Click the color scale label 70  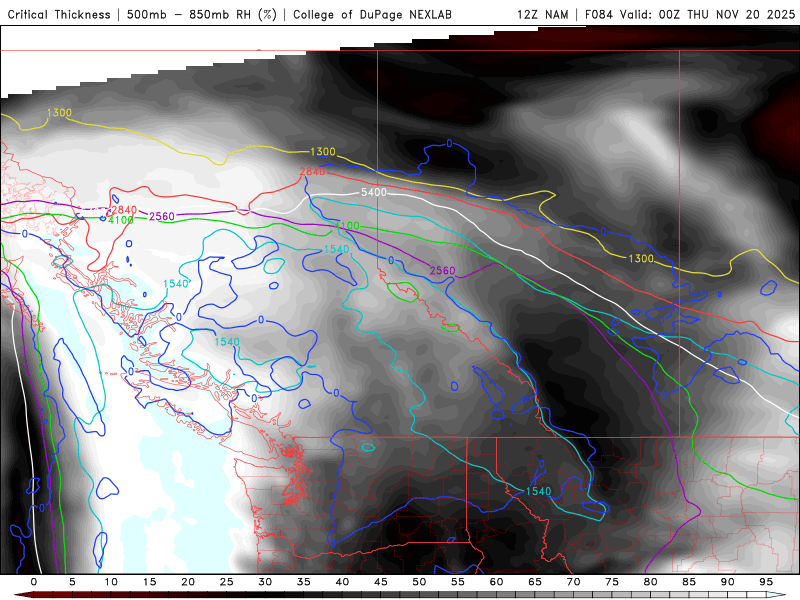tap(573, 582)
